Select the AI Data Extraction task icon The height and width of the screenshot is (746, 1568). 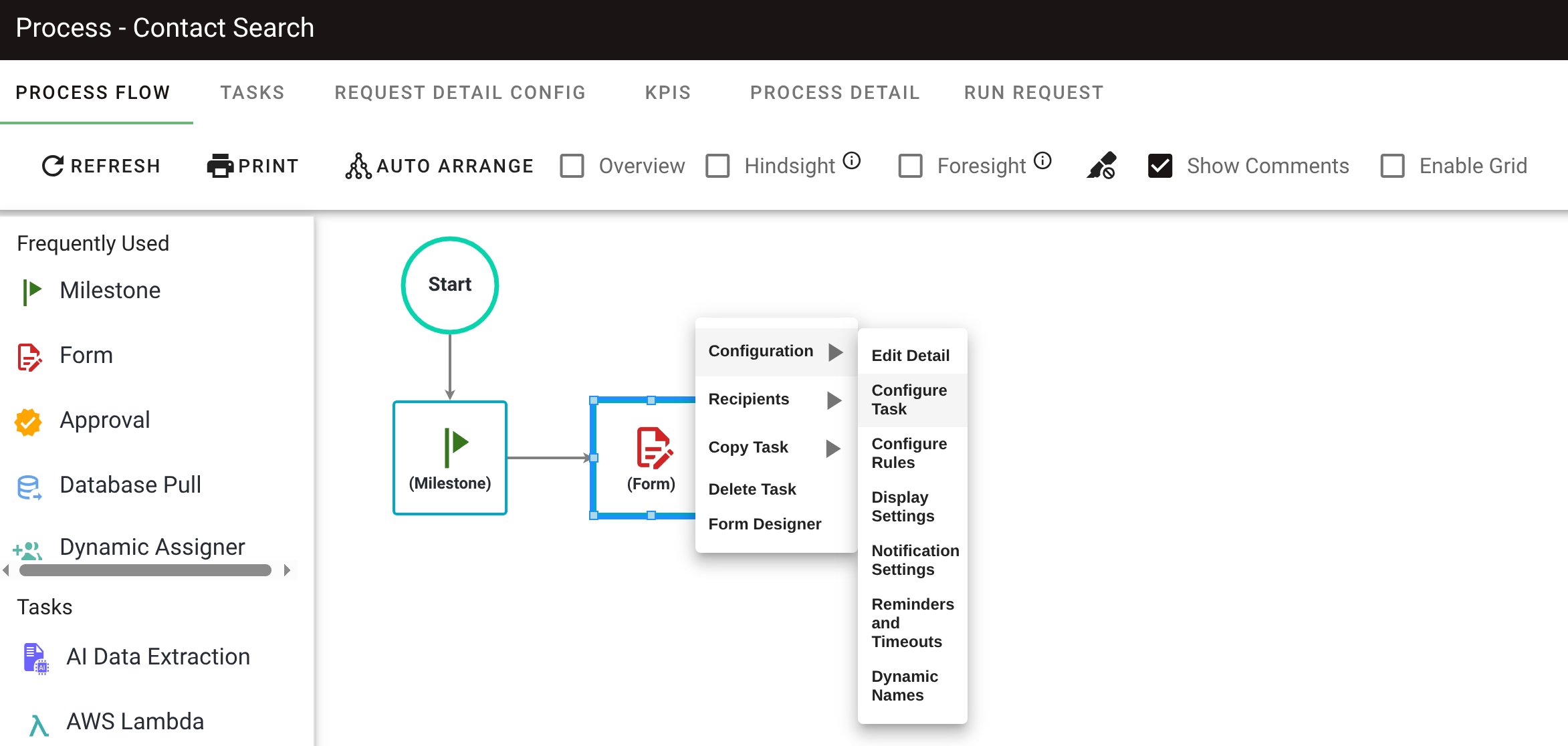click(x=35, y=657)
